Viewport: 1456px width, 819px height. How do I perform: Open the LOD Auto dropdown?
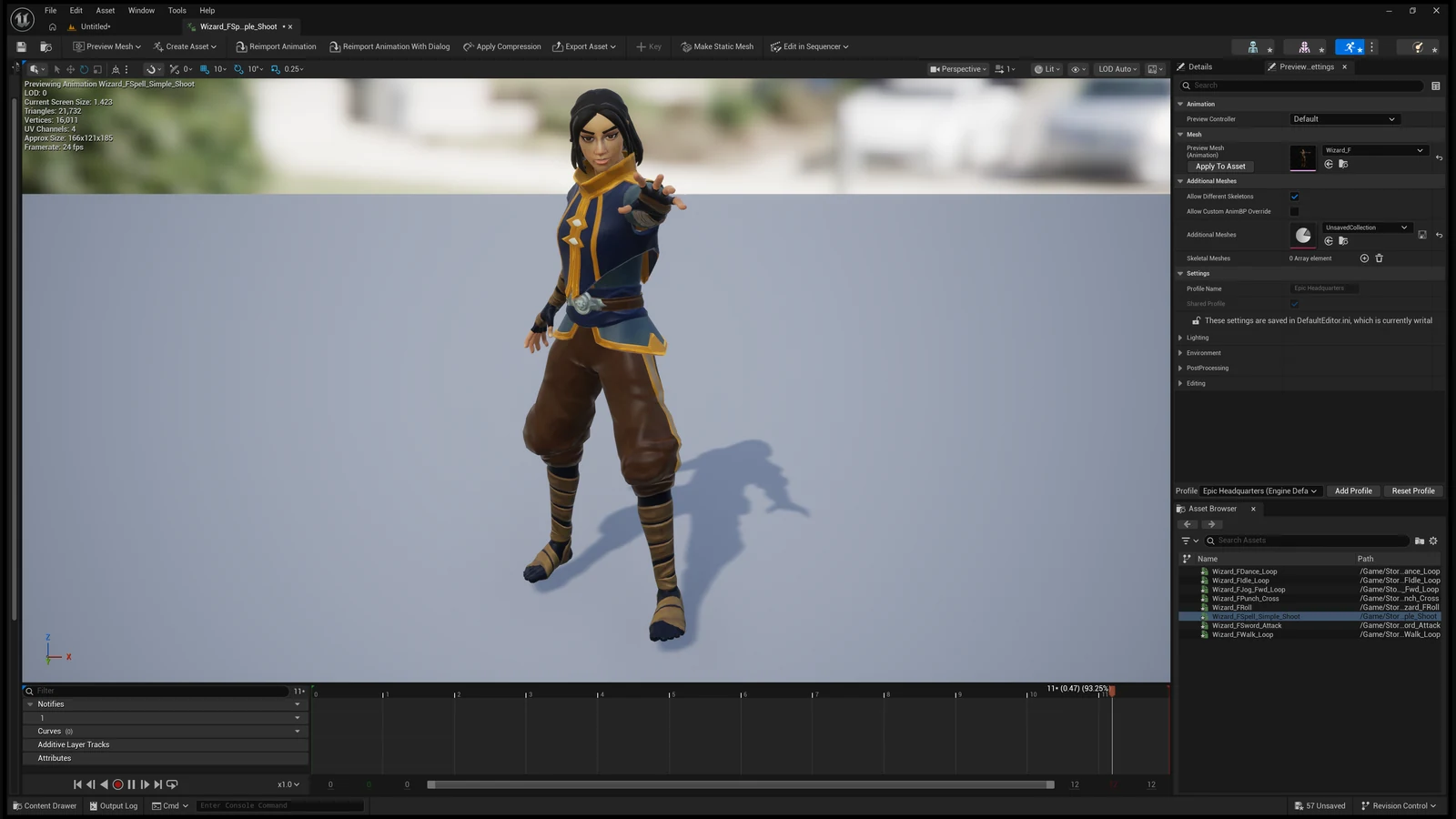[1117, 69]
